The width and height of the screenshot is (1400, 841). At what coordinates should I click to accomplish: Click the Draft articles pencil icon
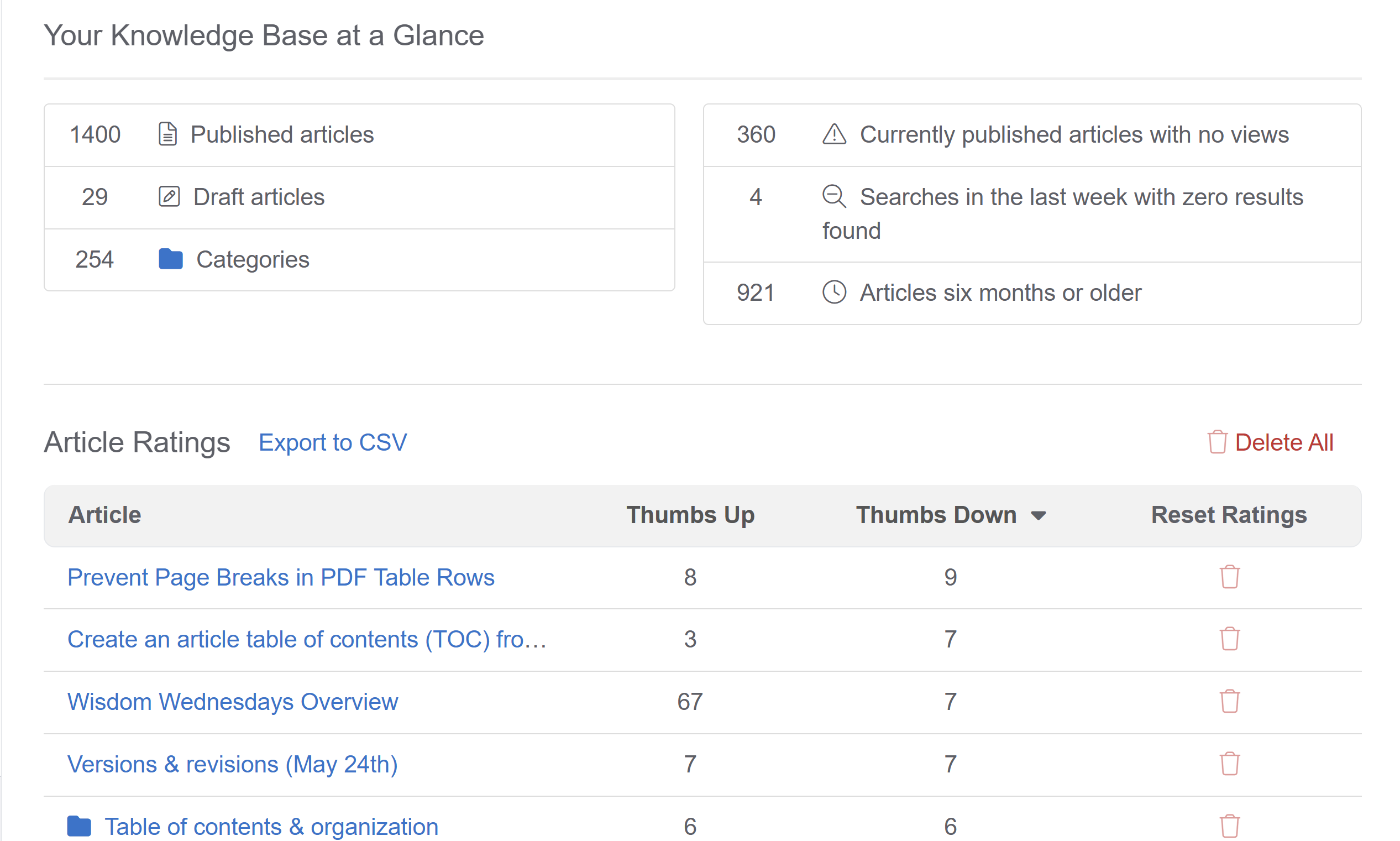click(169, 197)
